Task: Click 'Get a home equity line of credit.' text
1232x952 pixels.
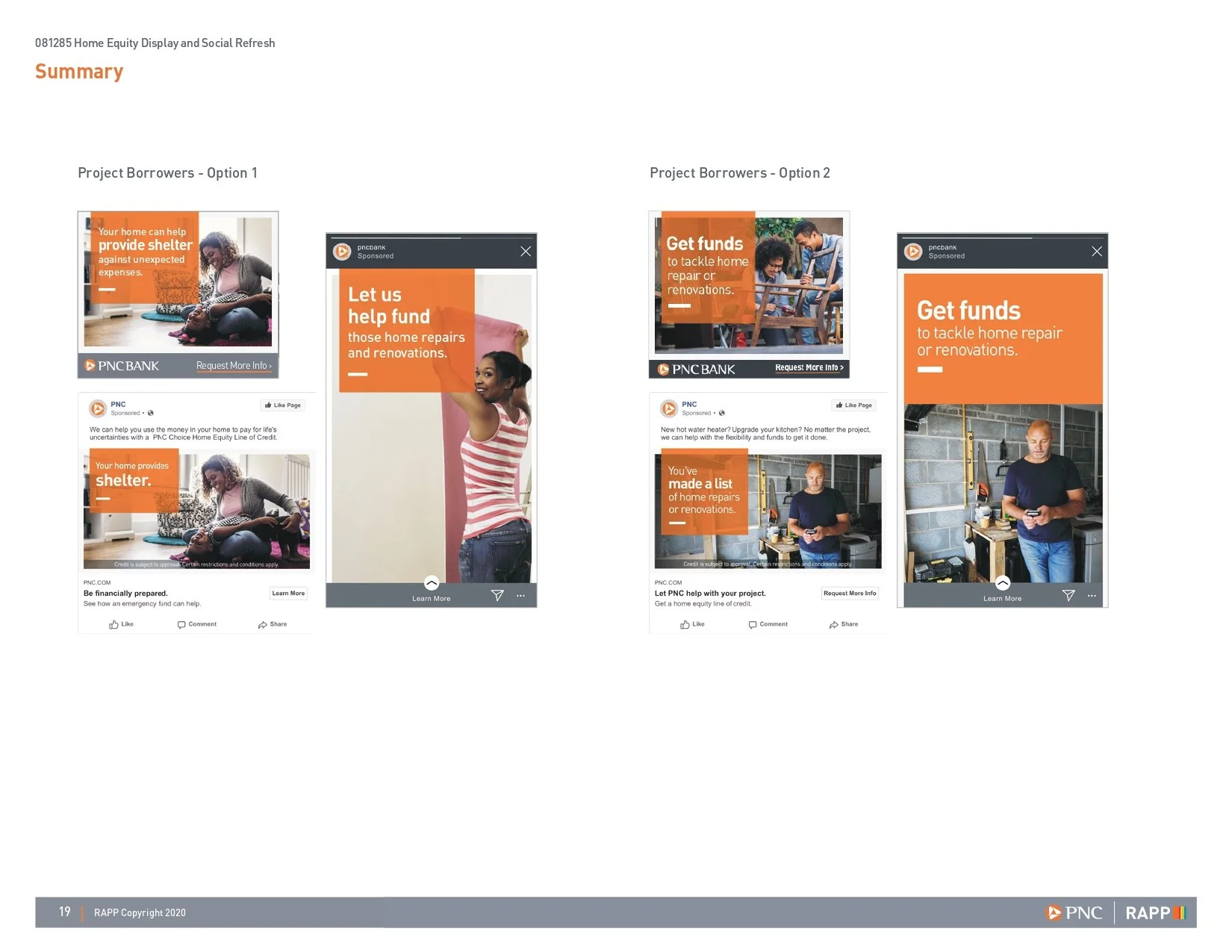Action: click(703, 604)
